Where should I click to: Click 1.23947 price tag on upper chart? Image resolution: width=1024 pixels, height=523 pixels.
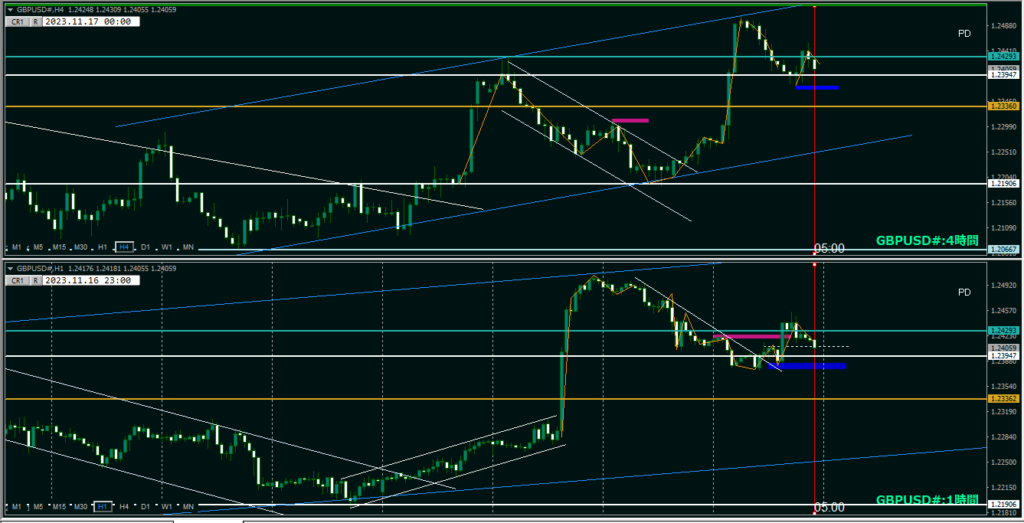click(1002, 76)
